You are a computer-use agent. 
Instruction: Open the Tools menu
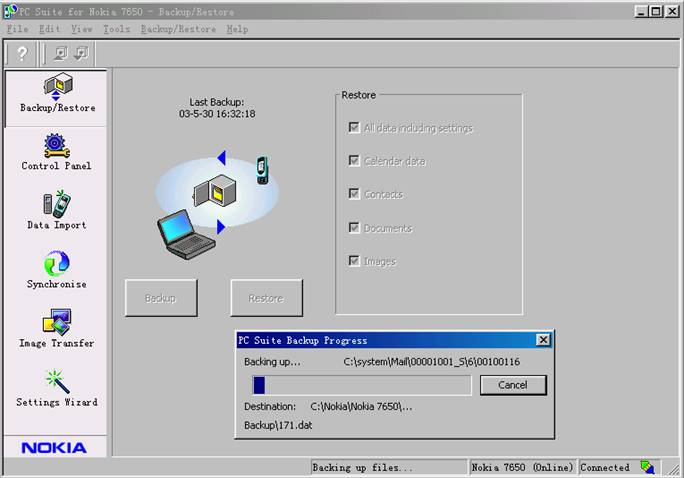pos(116,29)
